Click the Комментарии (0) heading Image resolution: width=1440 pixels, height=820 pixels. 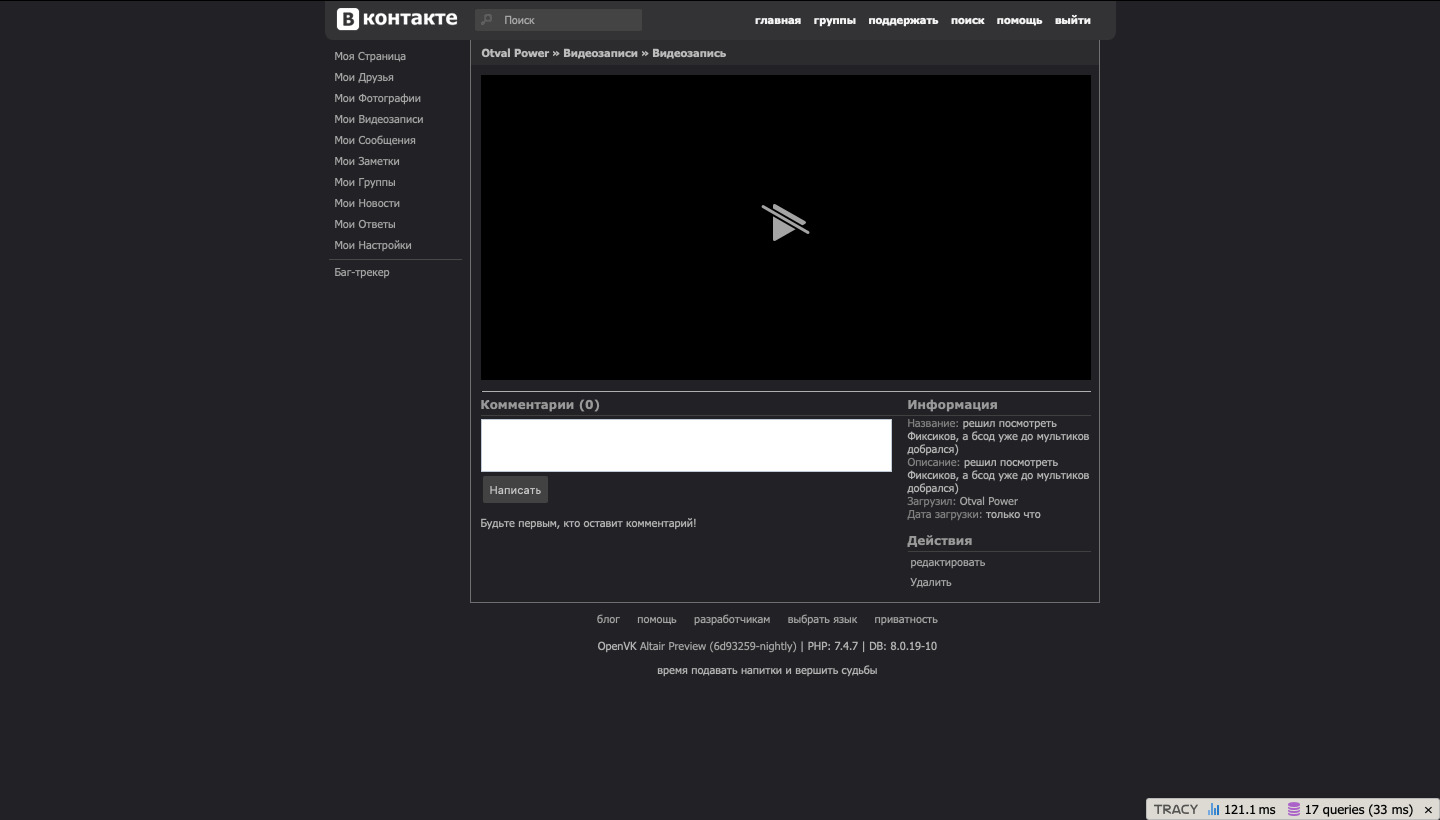point(540,405)
